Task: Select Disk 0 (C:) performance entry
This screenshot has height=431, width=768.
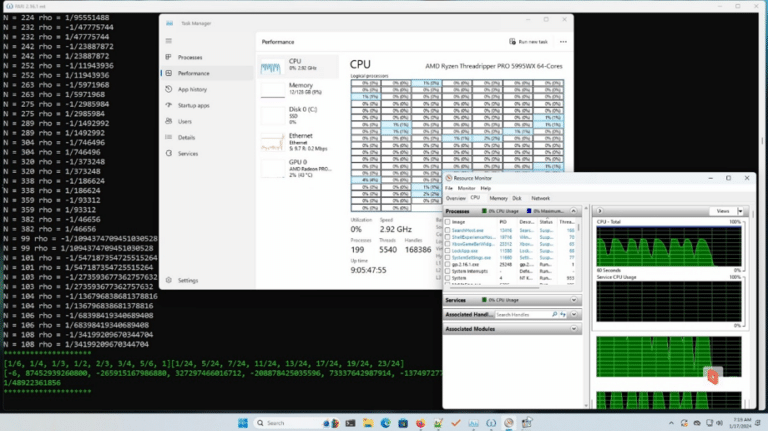Action: point(298,116)
